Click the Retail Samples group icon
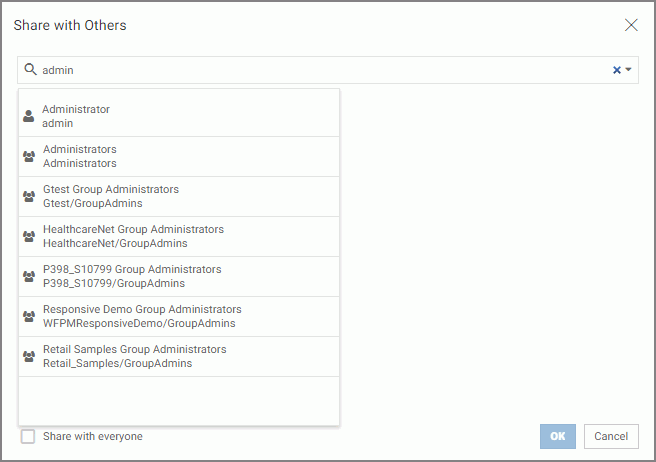Image resolution: width=656 pixels, height=462 pixels. [29, 357]
